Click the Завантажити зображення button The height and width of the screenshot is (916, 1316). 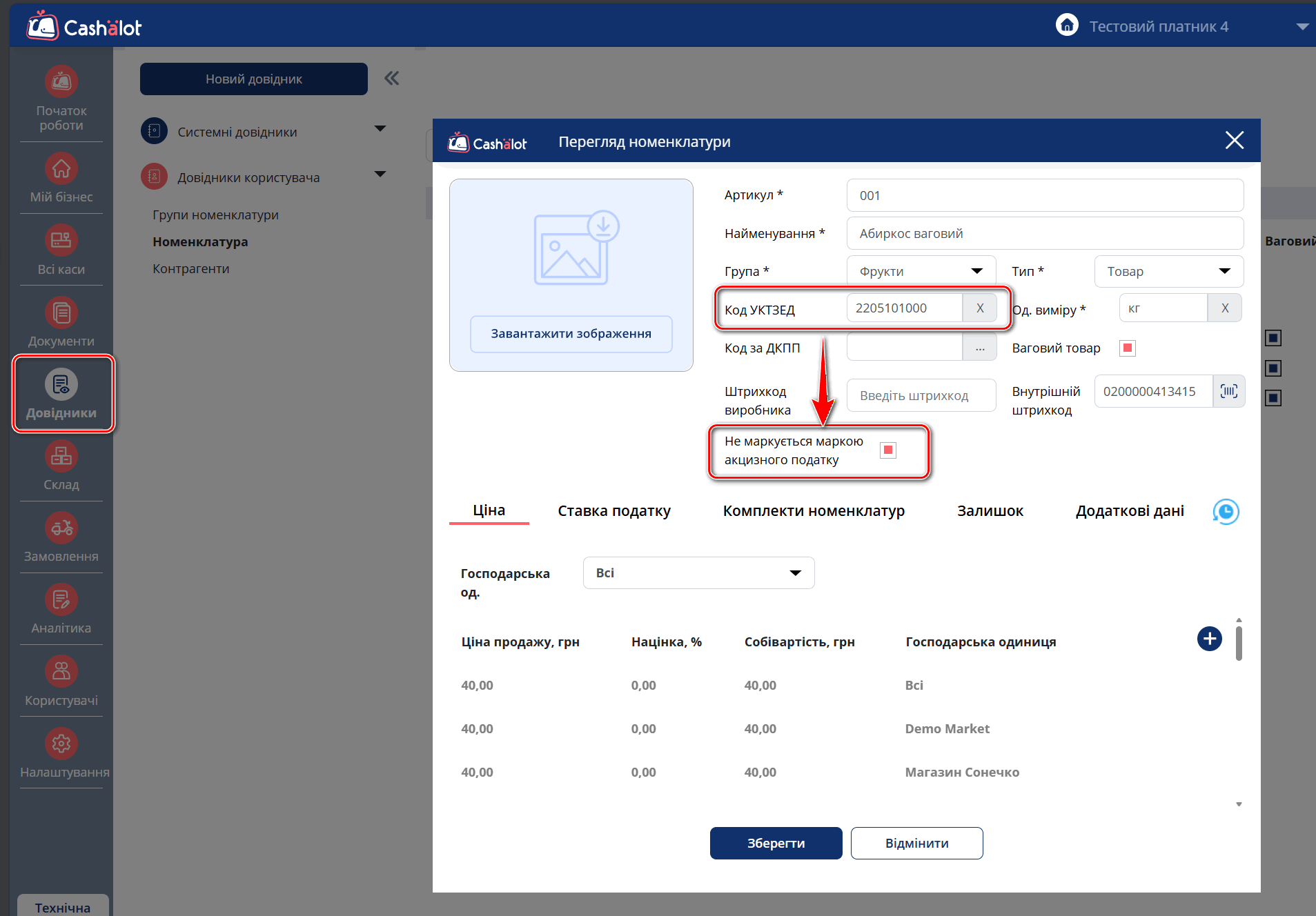click(571, 334)
